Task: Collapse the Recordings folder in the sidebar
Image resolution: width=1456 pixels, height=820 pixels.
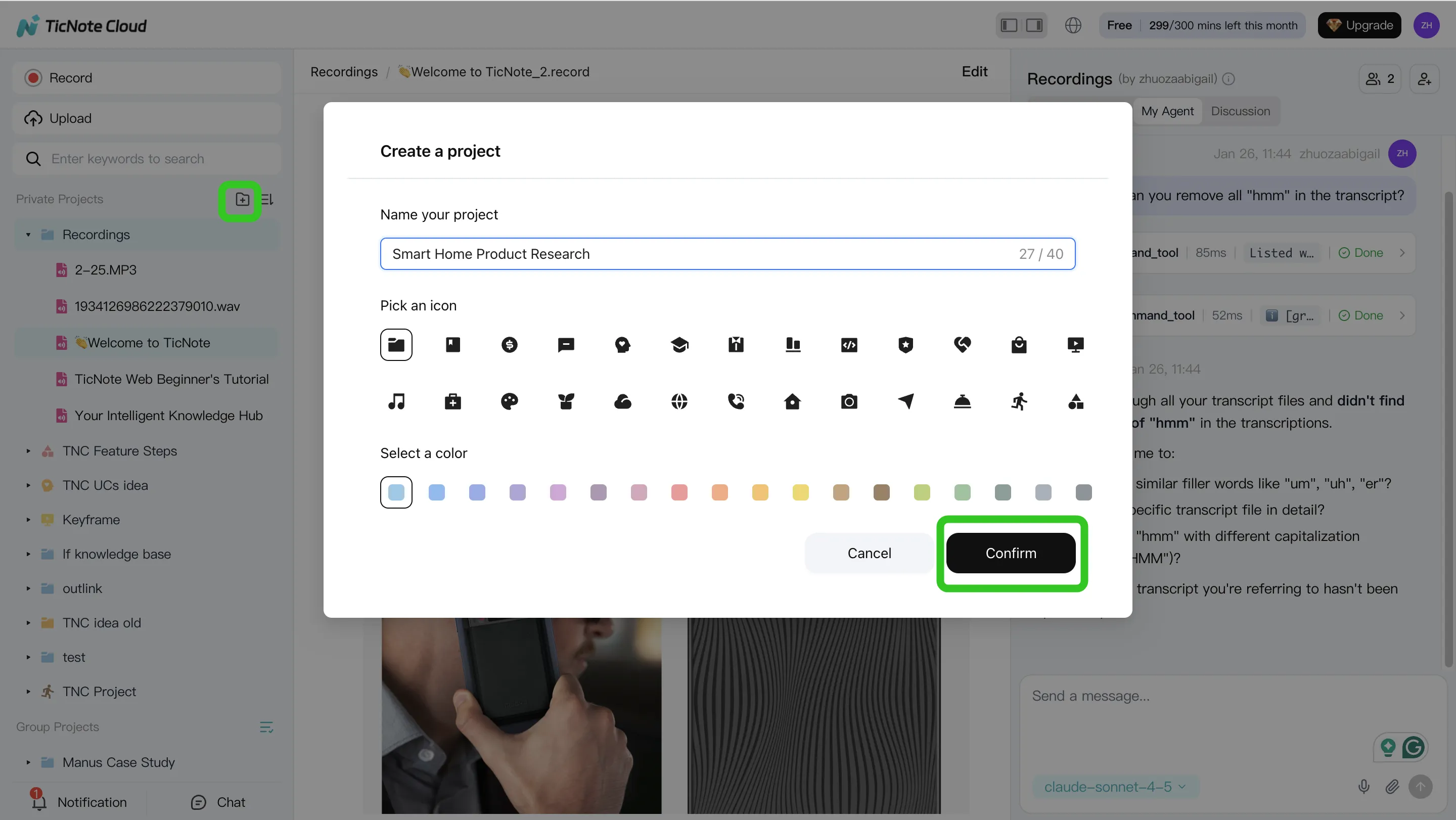Action: pos(28,234)
